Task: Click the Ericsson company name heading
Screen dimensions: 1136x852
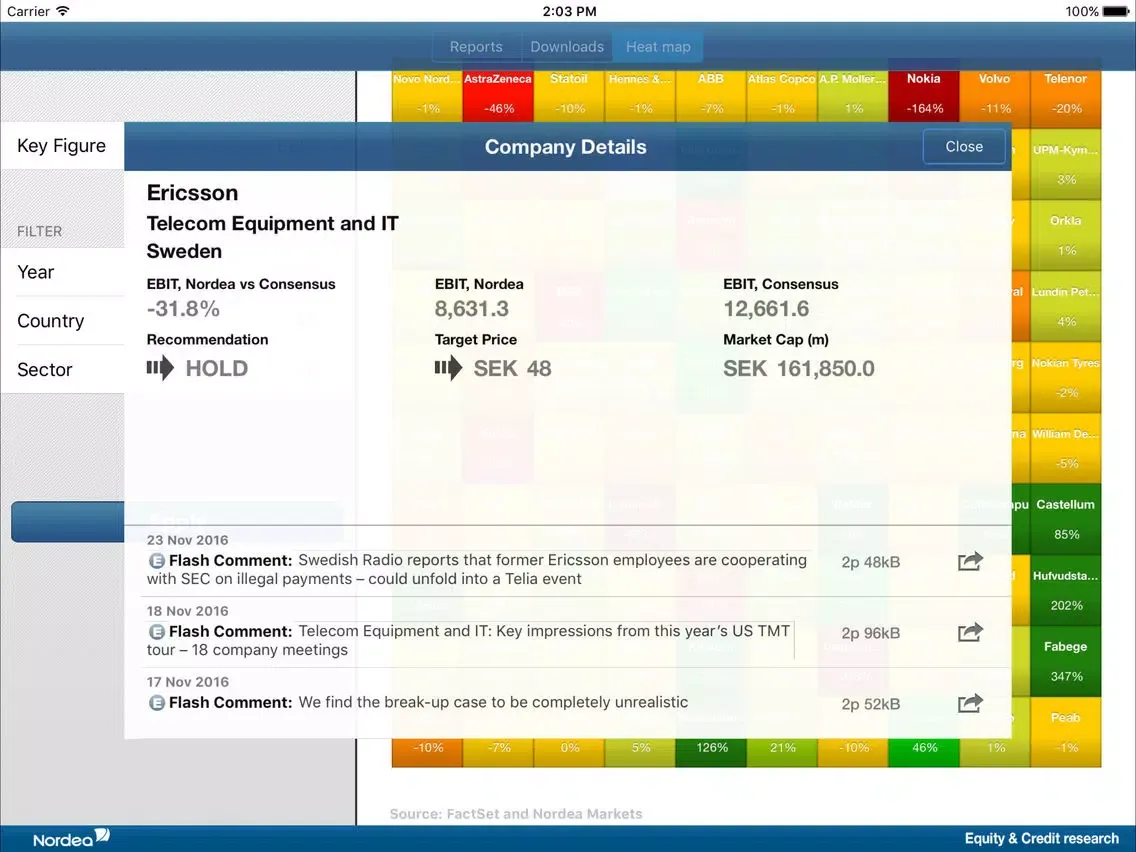Action: pyautogui.click(x=192, y=193)
